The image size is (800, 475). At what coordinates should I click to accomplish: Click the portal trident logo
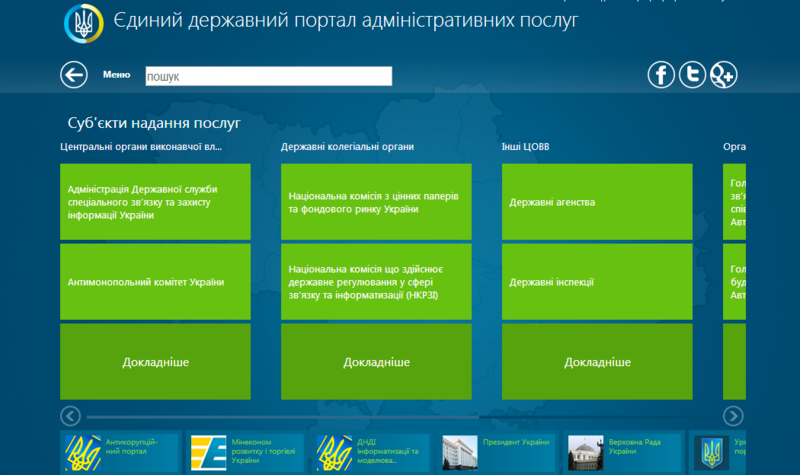84,23
